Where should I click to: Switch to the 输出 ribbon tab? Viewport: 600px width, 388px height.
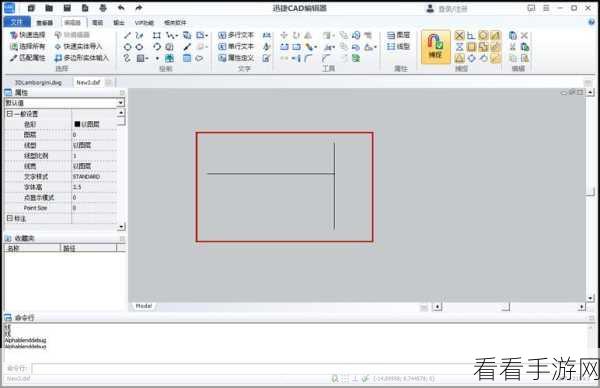click(x=119, y=23)
